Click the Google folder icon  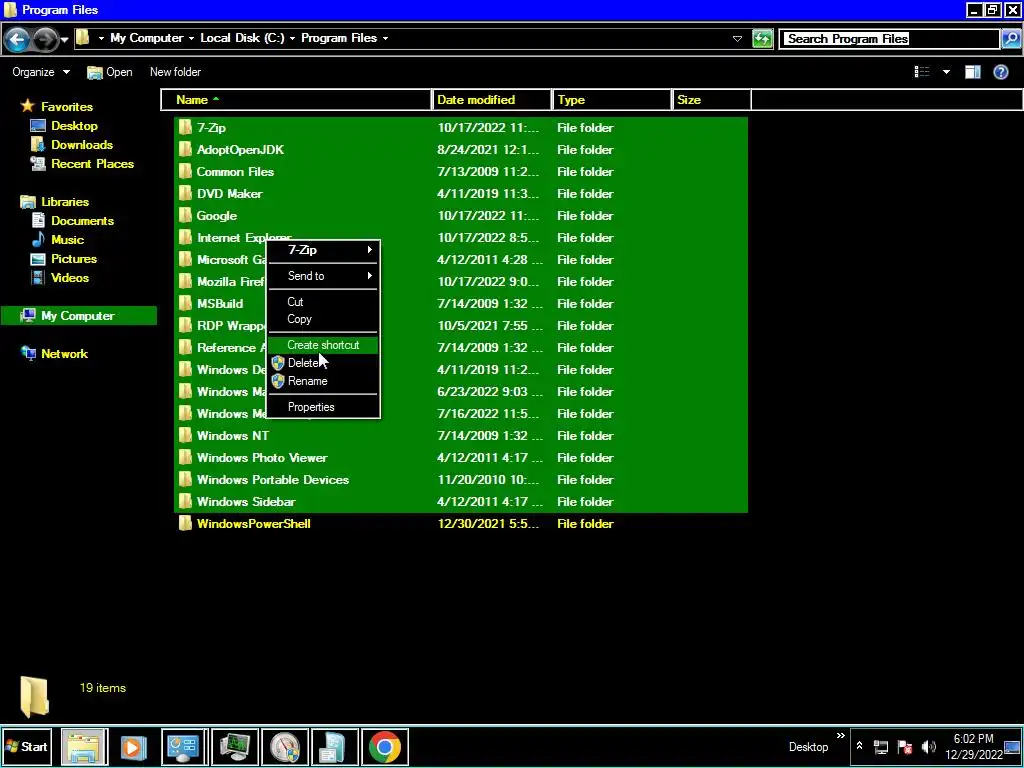(x=185, y=216)
